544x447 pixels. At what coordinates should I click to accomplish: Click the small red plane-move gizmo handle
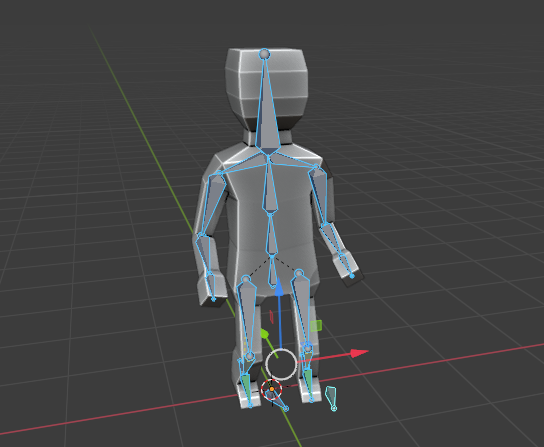[x=272, y=317]
